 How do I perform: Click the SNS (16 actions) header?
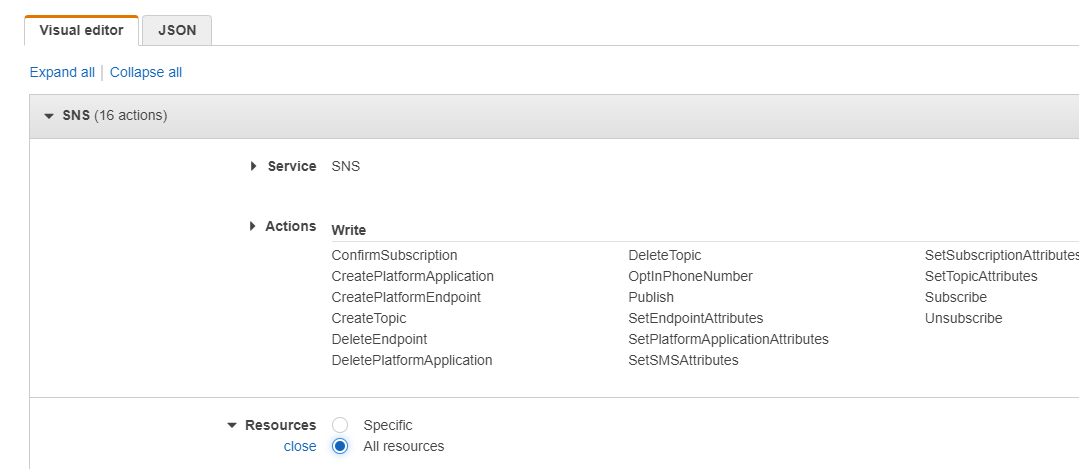tap(115, 116)
